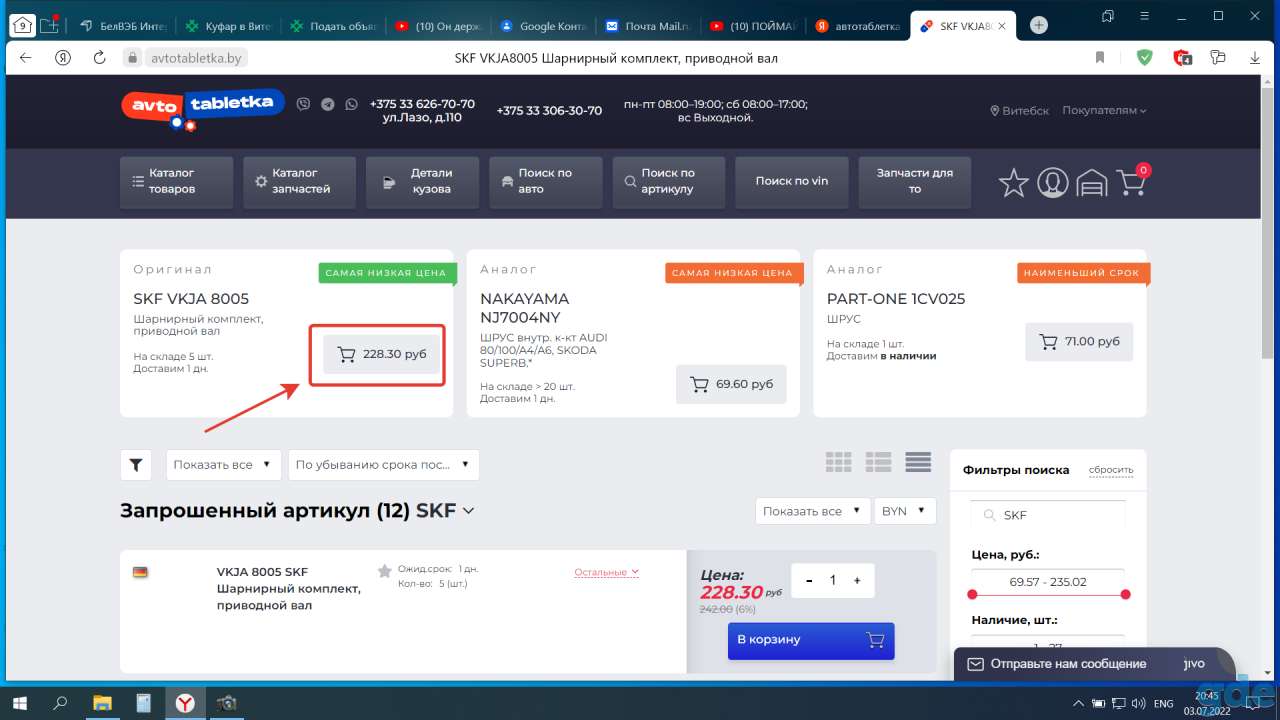Click the 228.30 руб cart button for SKF VKJA 8005
1280x720 pixels.
(x=381, y=354)
